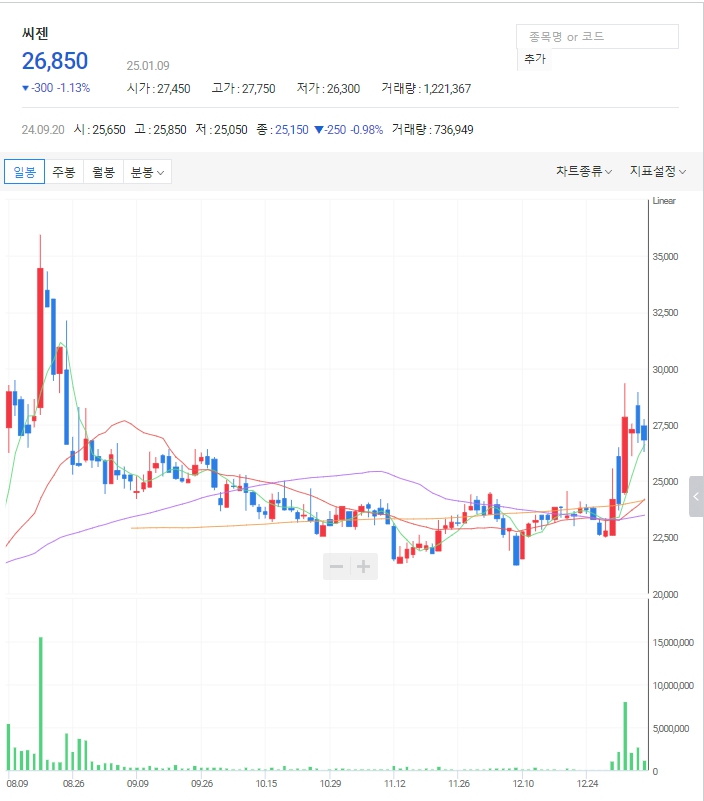704x801 pixels.
Task: Switch to the 주봉 weekly chart tab
Action: tap(64, 172)
